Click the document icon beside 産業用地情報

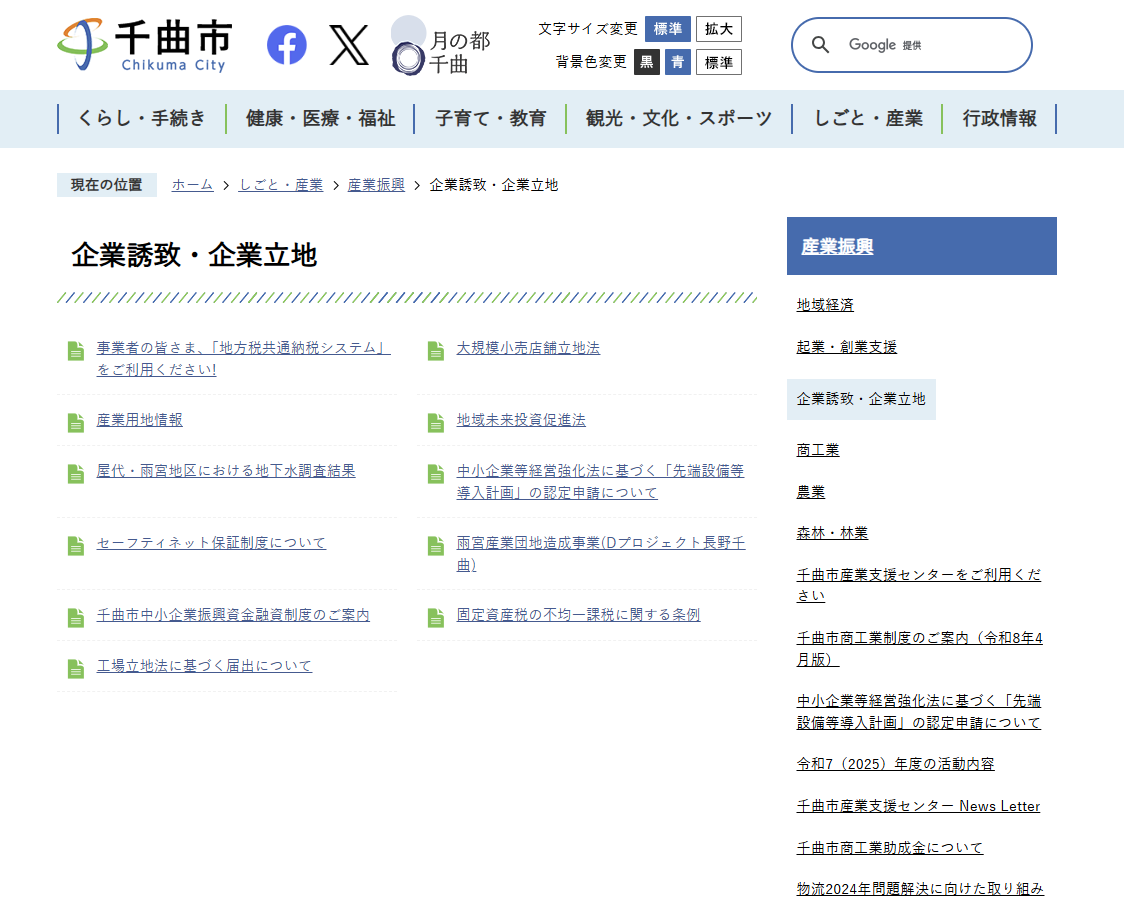pos(76,423)
